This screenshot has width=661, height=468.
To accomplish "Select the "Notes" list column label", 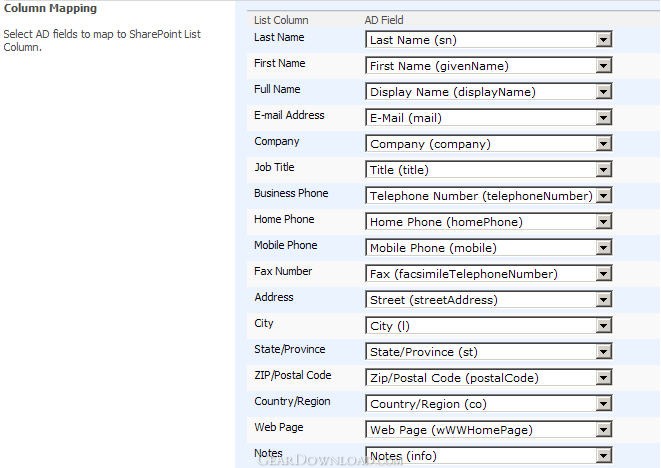I will coord(268,454).
